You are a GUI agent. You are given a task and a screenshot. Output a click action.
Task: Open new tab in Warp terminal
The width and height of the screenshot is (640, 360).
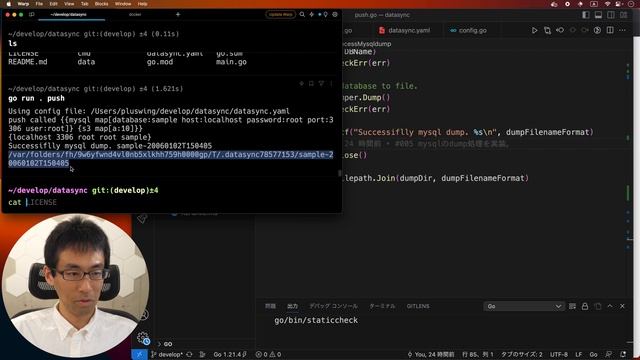pos(178,14)
